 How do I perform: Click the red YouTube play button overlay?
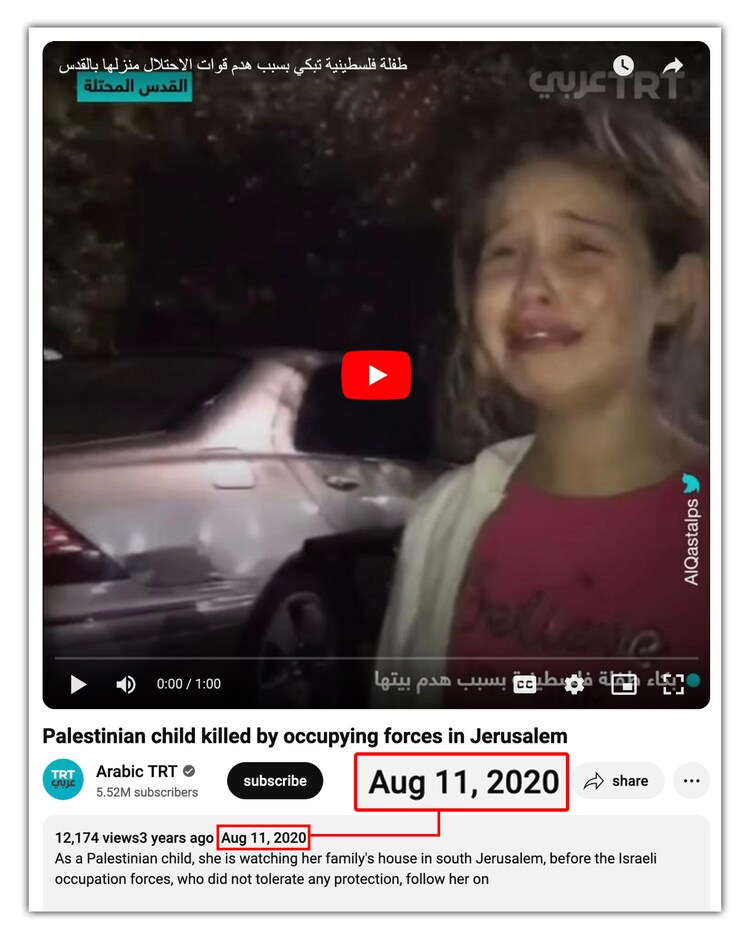coord(376,375)
